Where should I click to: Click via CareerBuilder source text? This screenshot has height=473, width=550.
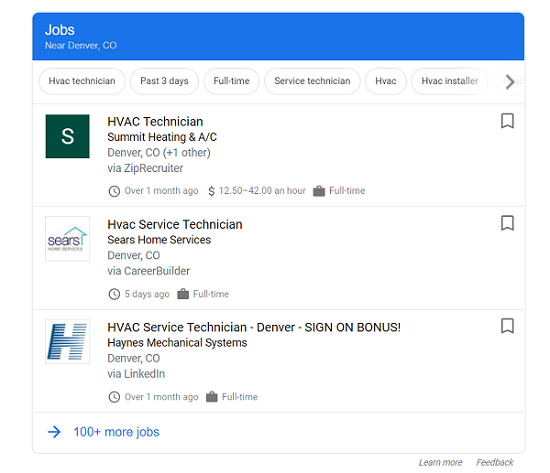point(148,271)
